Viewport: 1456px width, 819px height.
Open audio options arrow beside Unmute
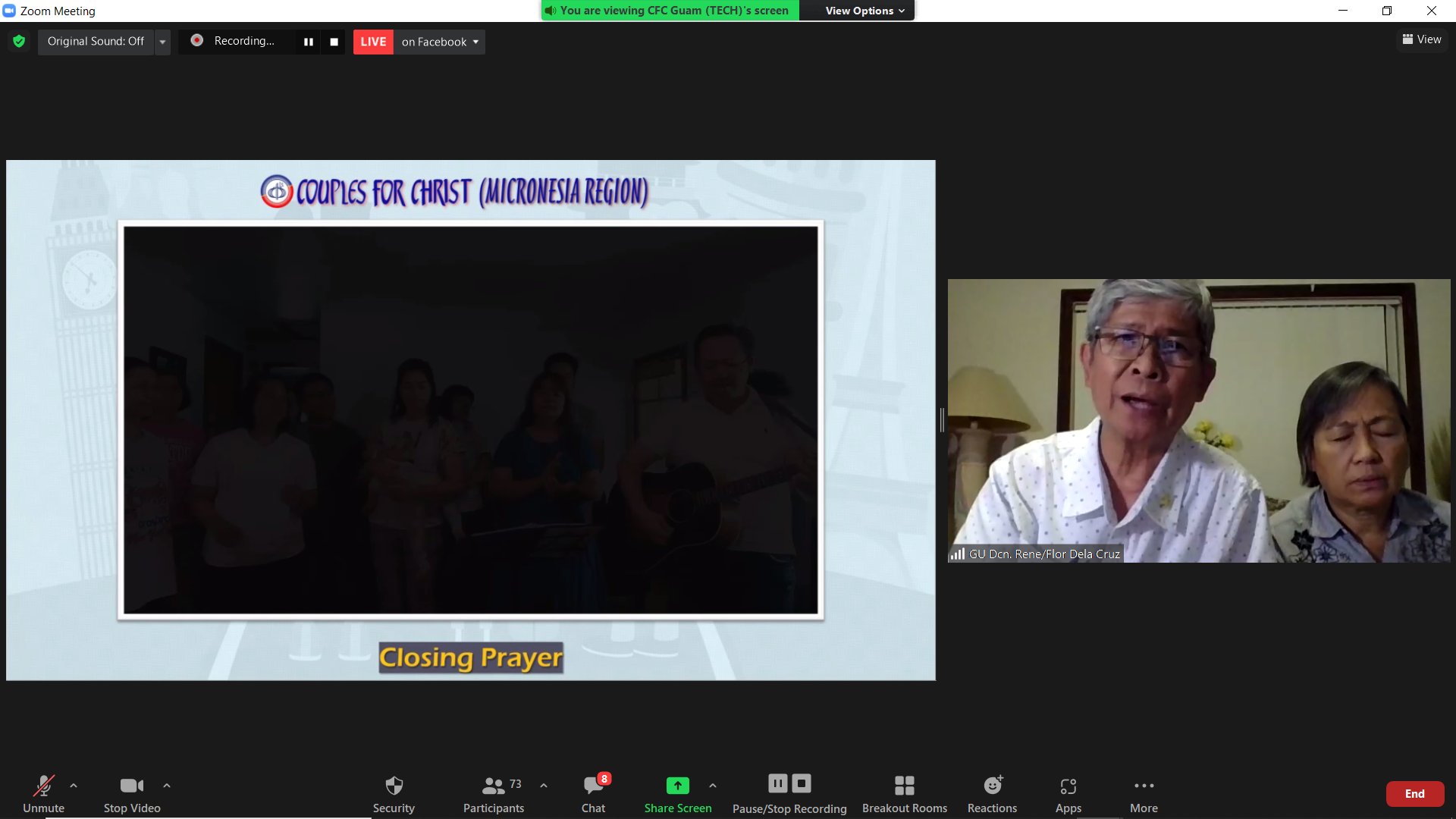point(74,786)
